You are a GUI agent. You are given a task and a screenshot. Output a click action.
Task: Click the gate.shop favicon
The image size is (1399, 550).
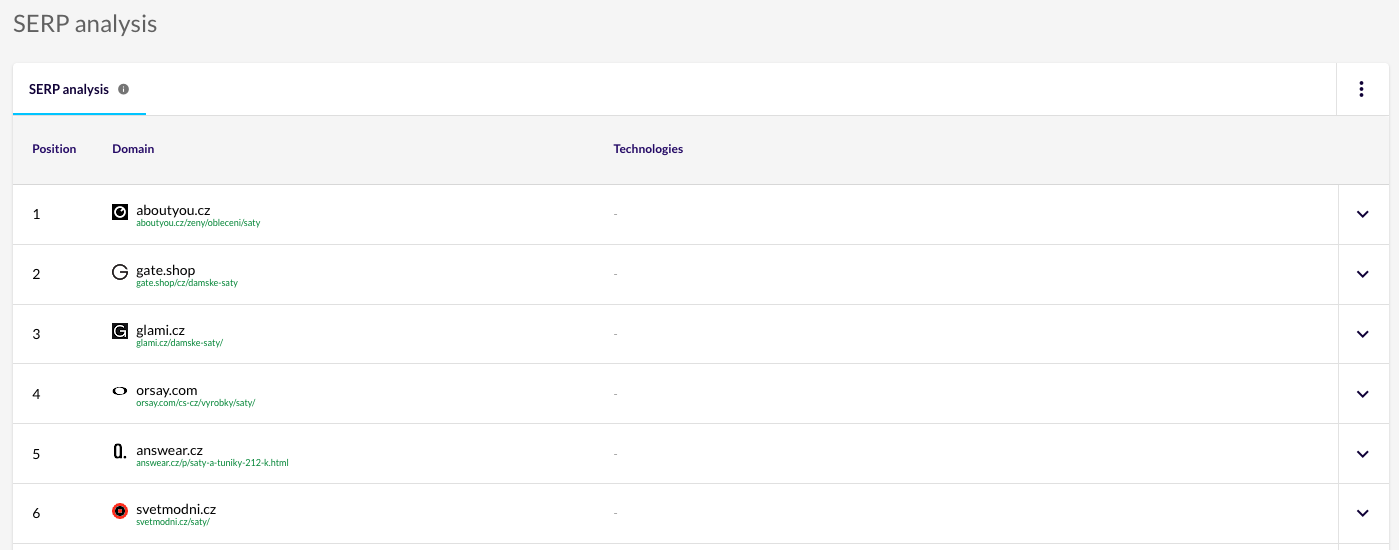tap(120, 272)
